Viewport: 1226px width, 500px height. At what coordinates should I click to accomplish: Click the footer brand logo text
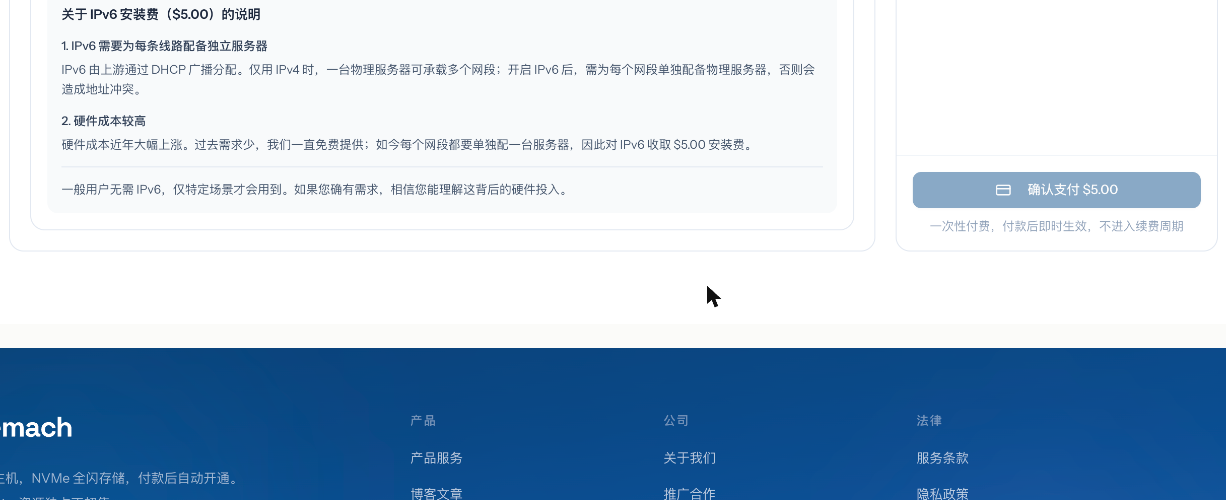pos(35,428)
